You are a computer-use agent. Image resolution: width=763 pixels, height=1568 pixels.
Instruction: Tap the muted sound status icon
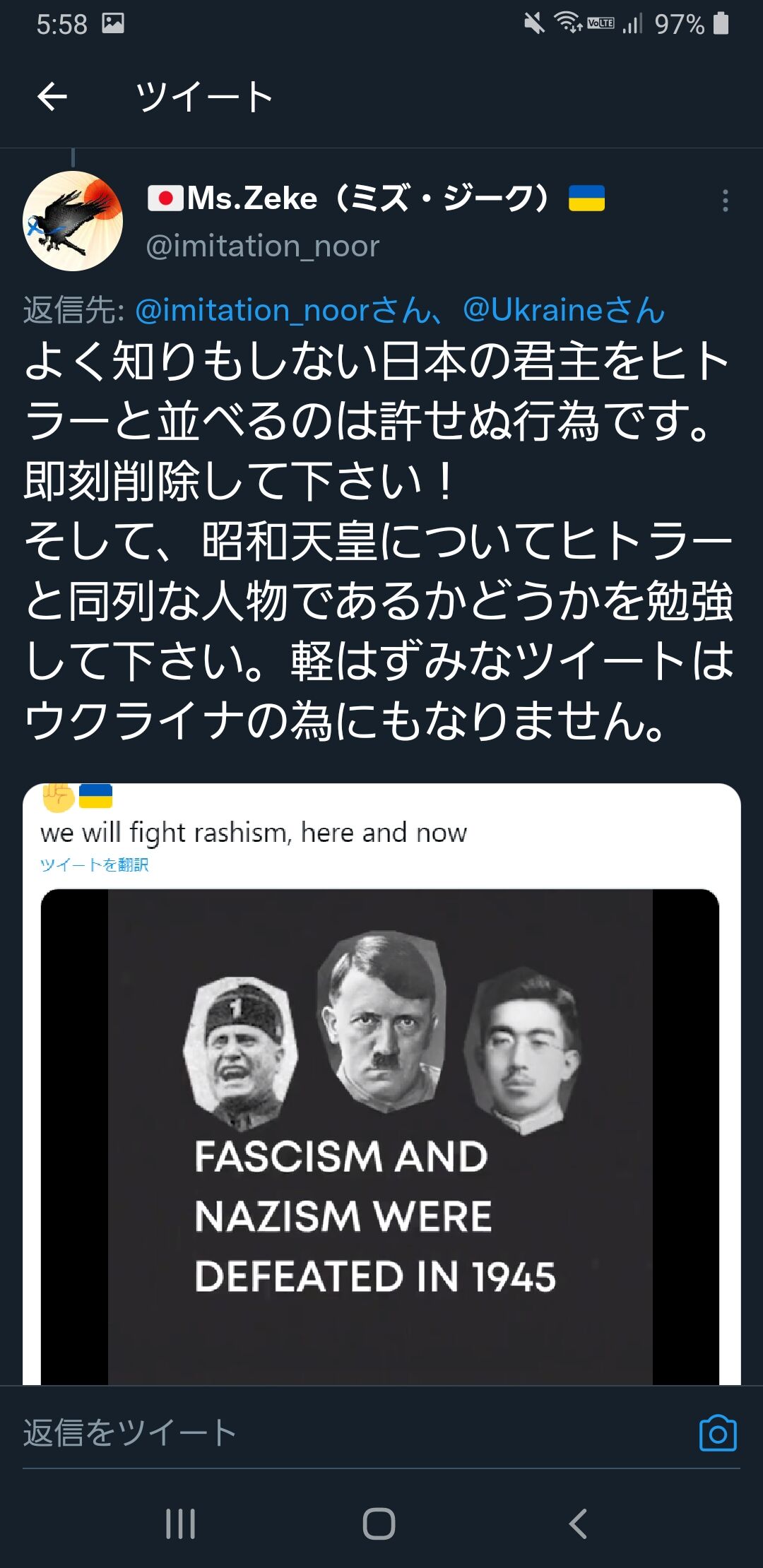click(x=534, y=23)
